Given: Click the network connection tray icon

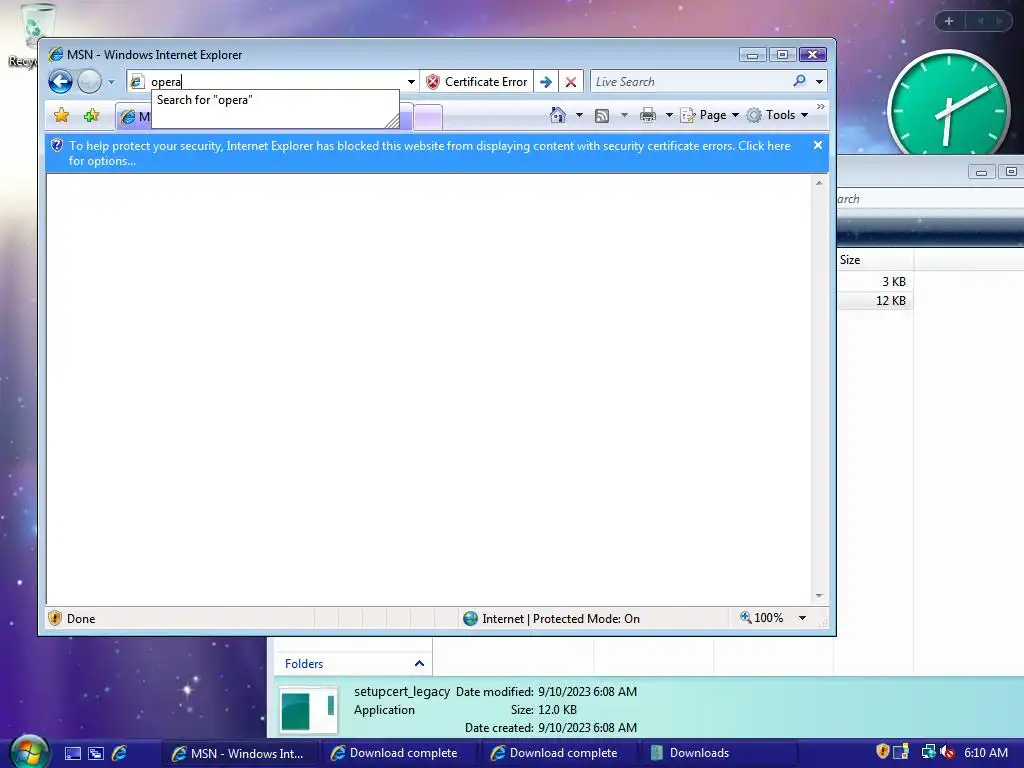Looking at the screenshot, I should [x=928, y=752].
